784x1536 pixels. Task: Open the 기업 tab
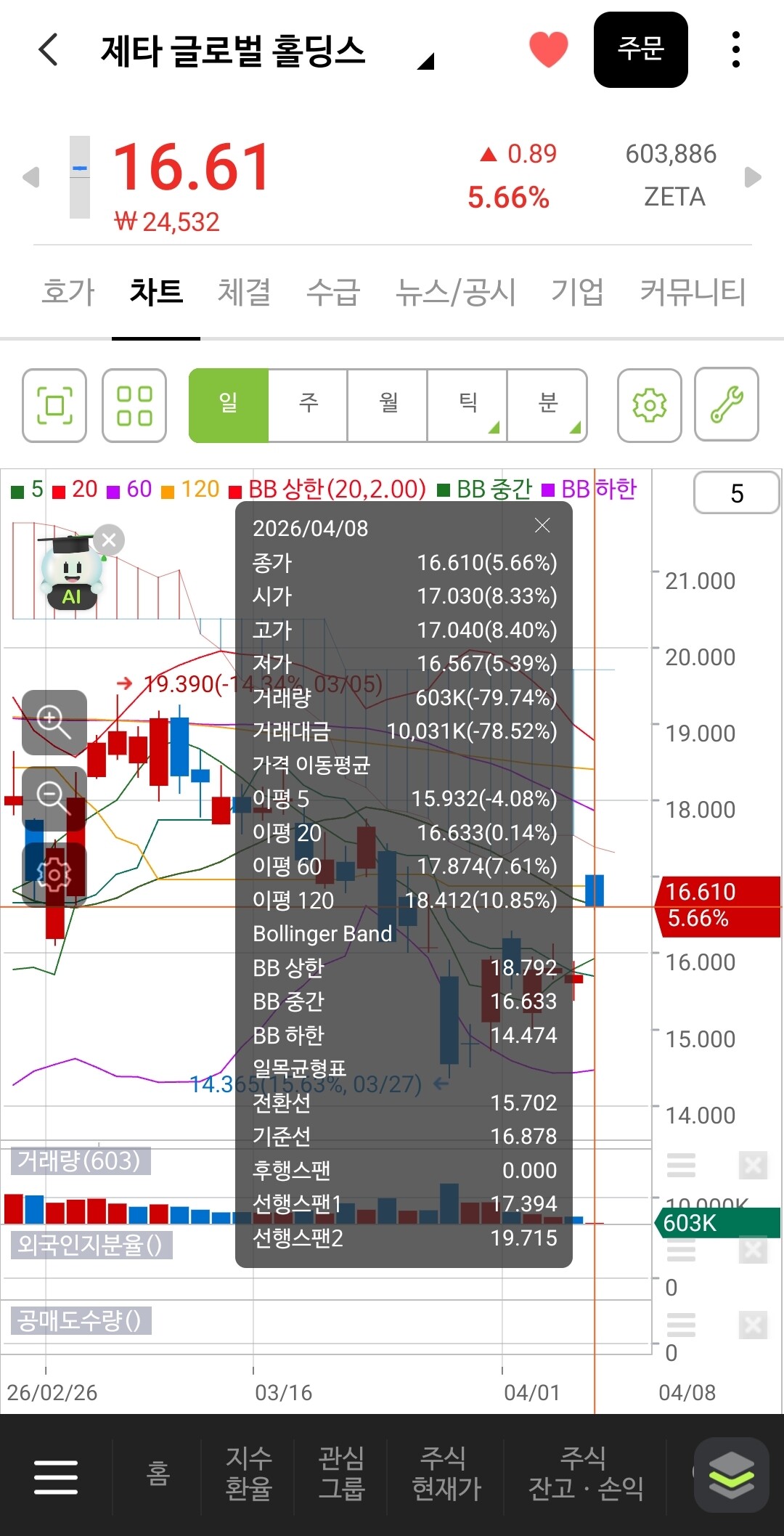(x=577, y=292)
